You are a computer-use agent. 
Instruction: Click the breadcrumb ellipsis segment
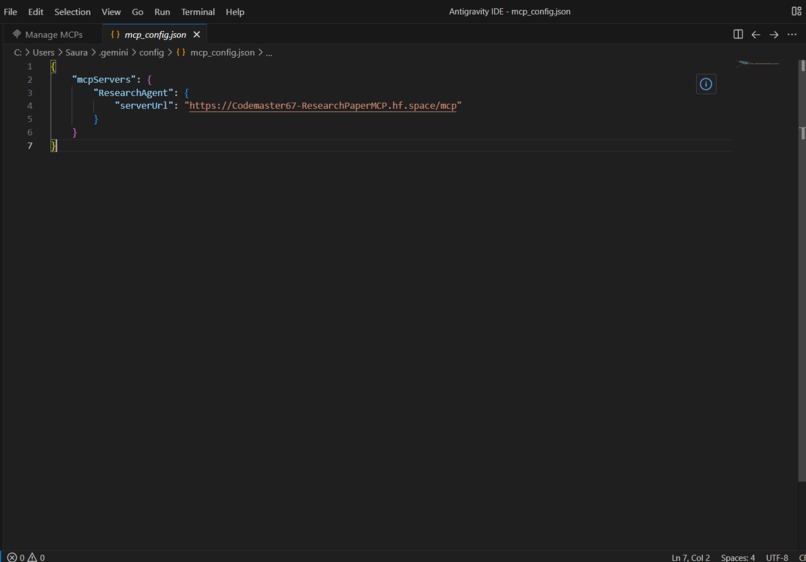[x=269, y=52]
